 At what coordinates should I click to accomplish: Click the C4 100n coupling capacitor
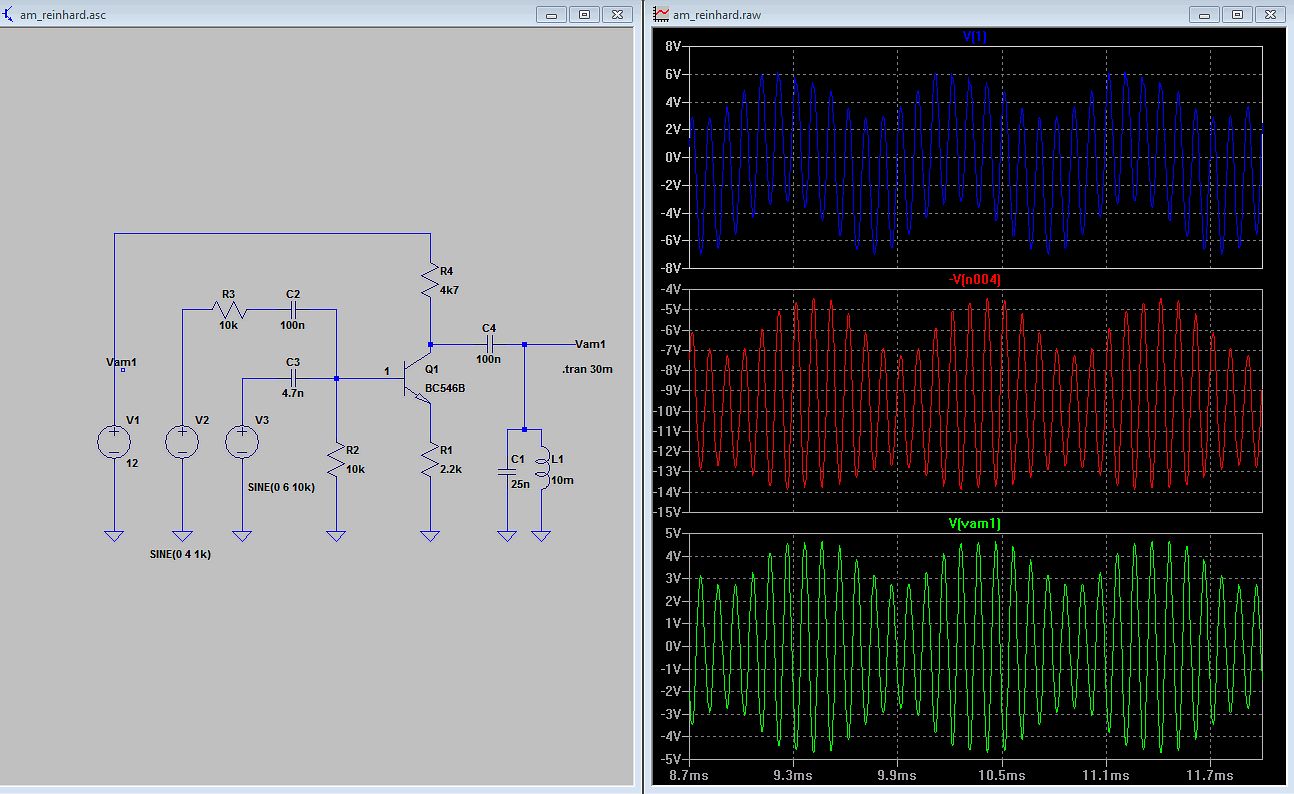(489, 343)
